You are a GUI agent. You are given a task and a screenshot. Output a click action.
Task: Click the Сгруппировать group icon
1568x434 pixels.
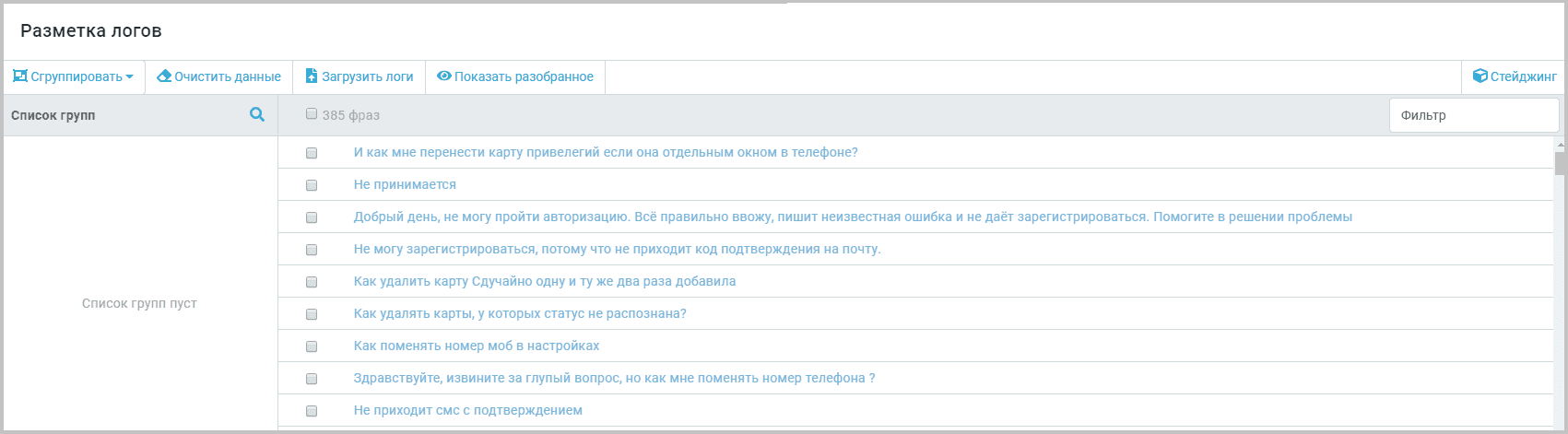19,76
